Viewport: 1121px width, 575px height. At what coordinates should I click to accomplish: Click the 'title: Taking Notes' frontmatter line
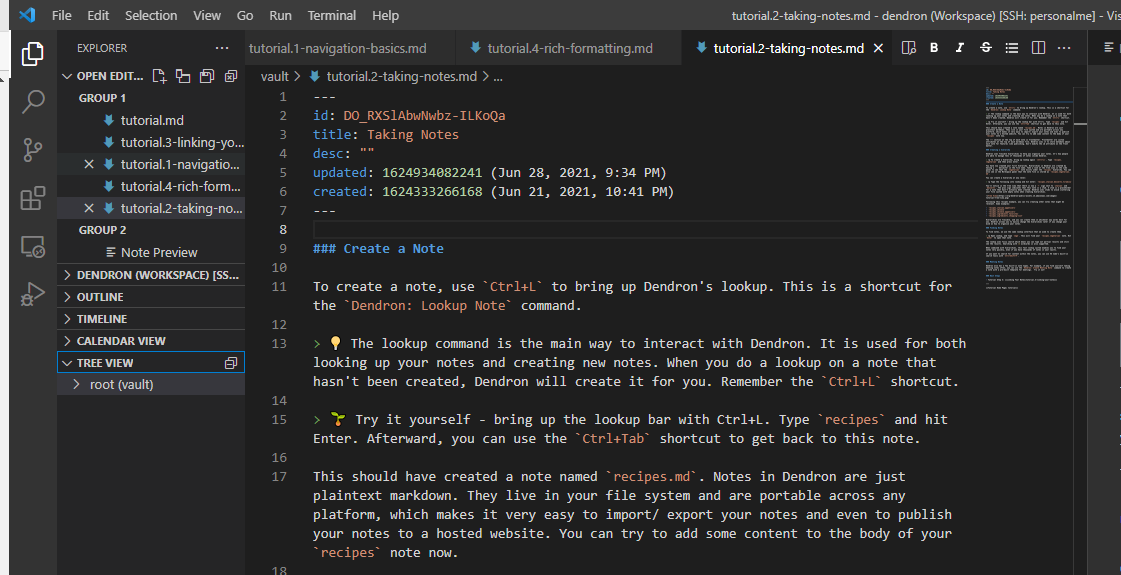[386, 134]
